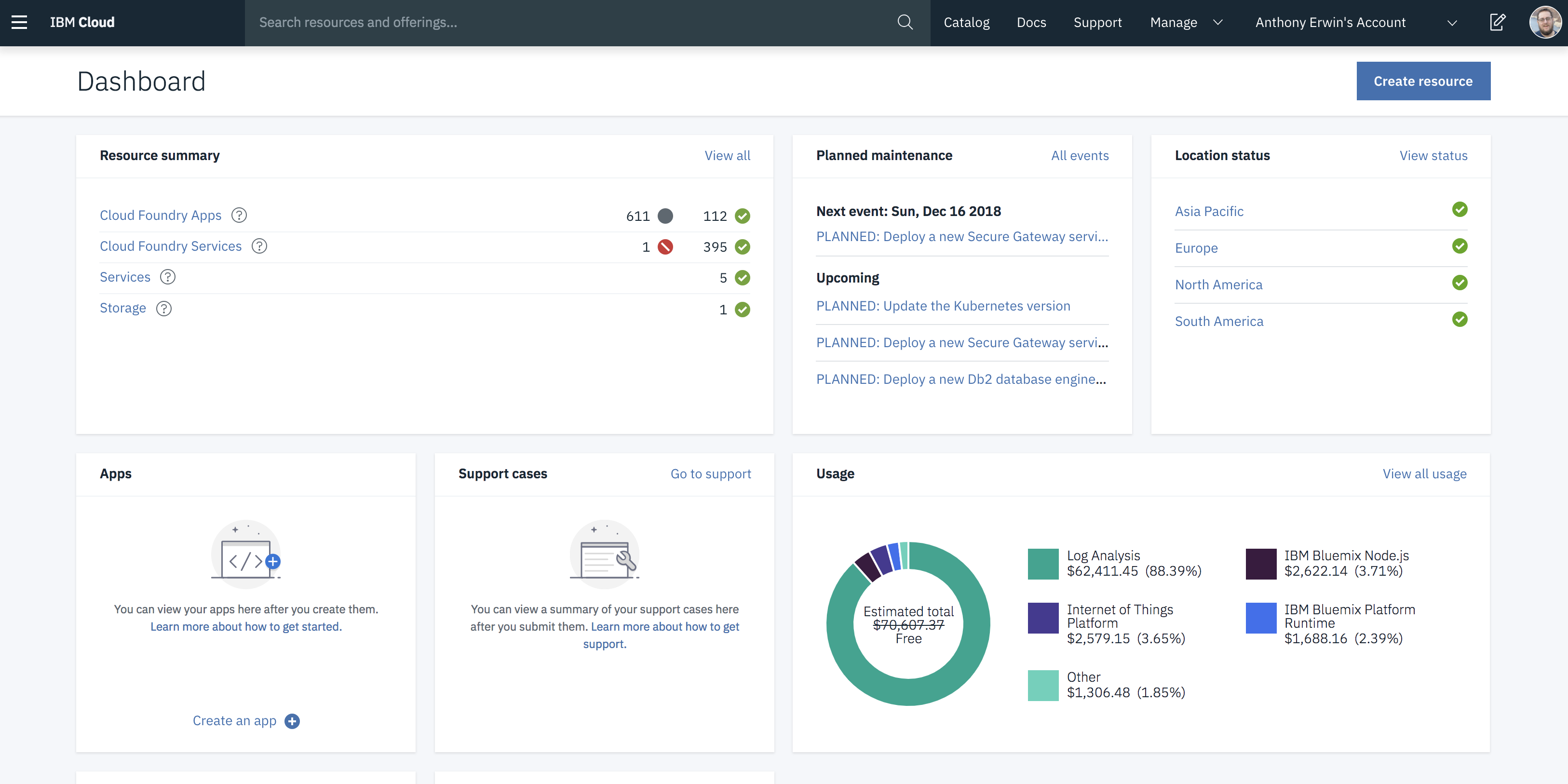The width and height of the screenshot is (1568, 784).
Task: Click View status in Location status
Action: 1433,156
